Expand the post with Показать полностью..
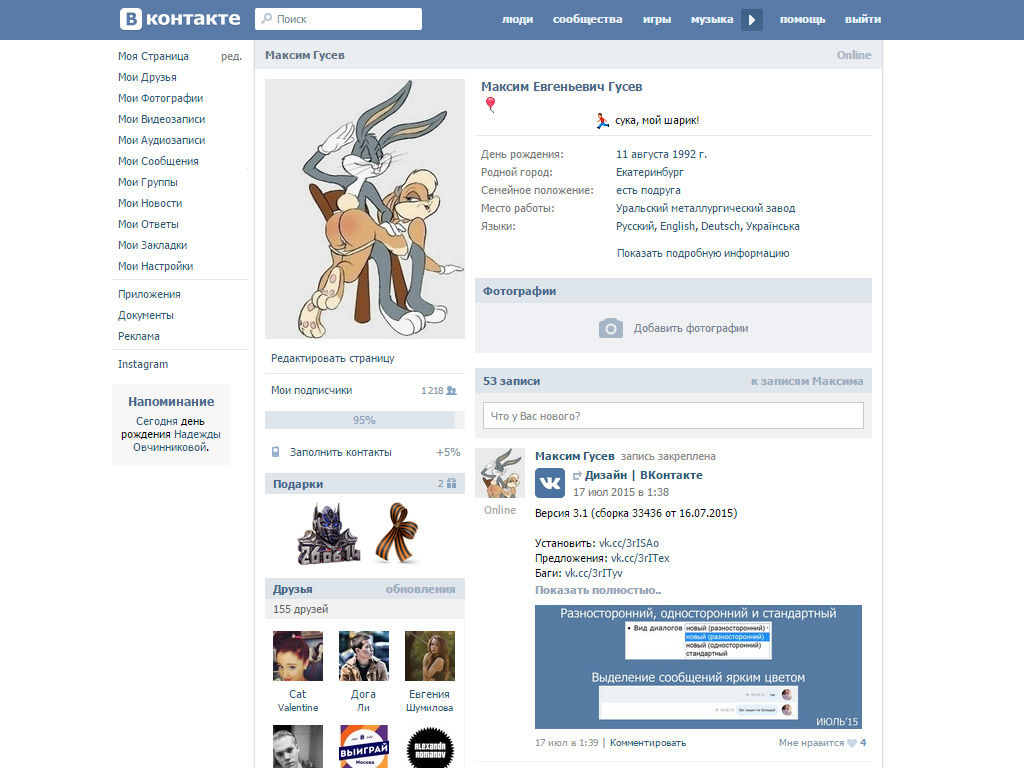 coord(598,590)
